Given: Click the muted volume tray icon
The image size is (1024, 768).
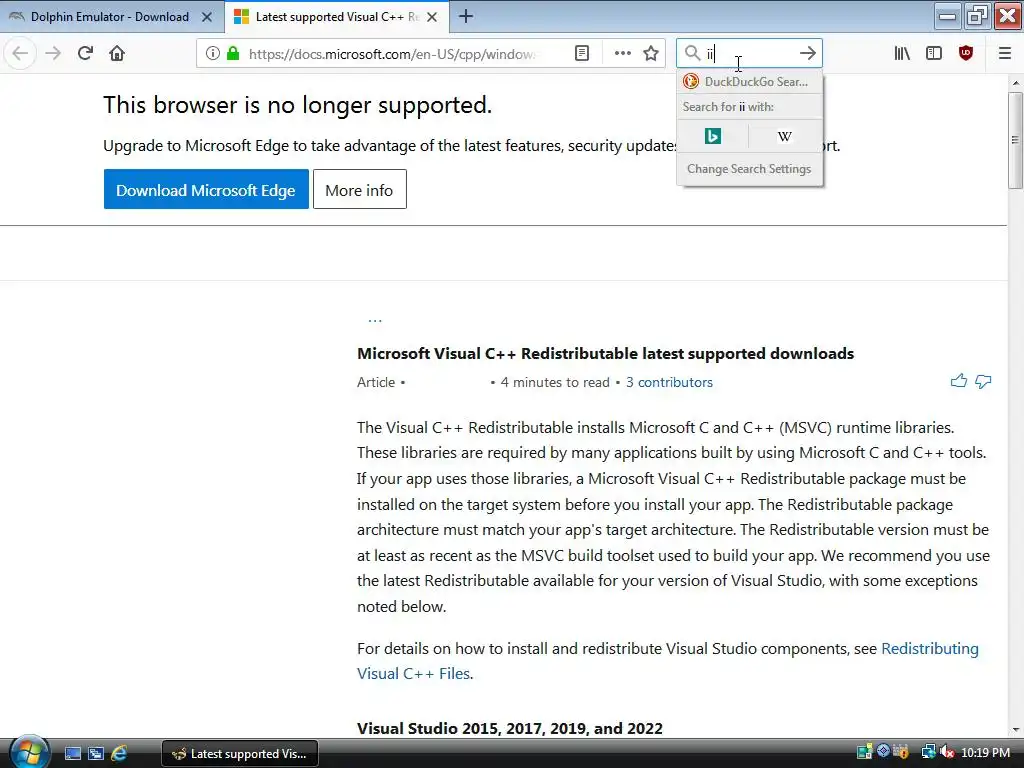Looking at the screenshot, I should click(947, 752).
